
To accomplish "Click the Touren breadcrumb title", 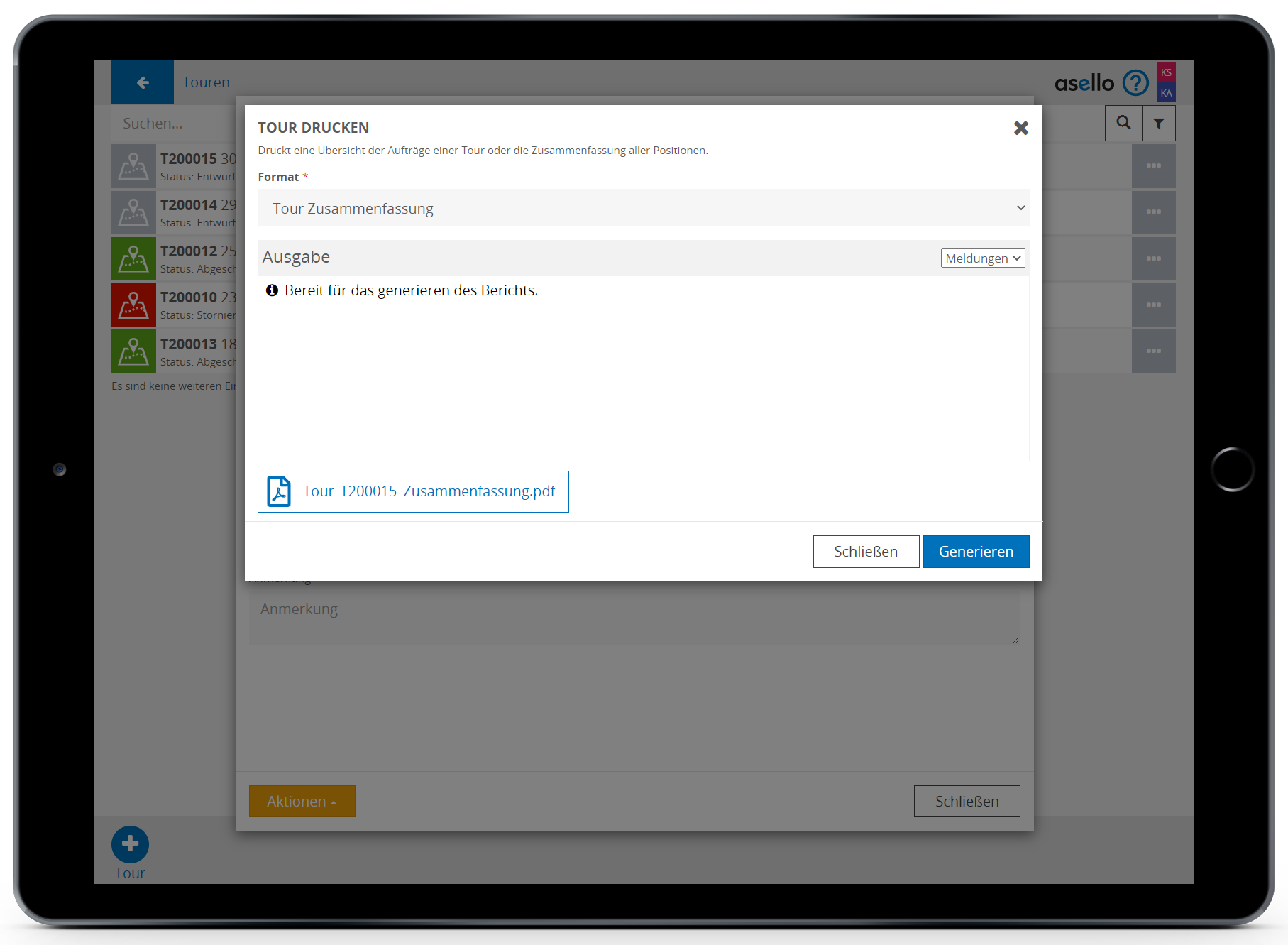I will click(x=206, y=82).
